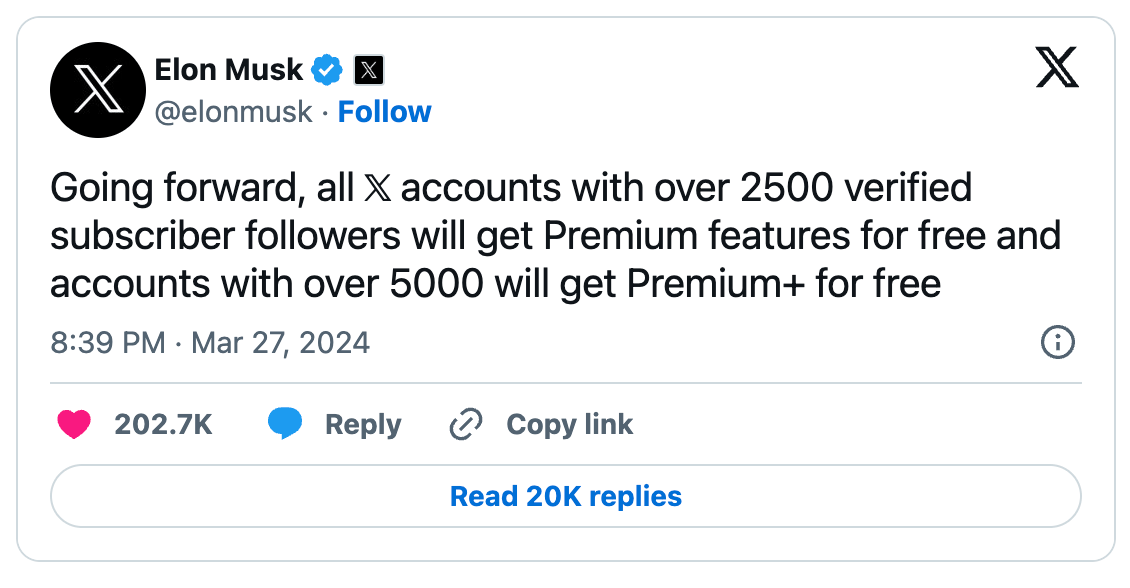The width and height of the screenshot is (1130, 588).
Task: Open the Elon Musk display name link
Action: (x=229, y=70)
